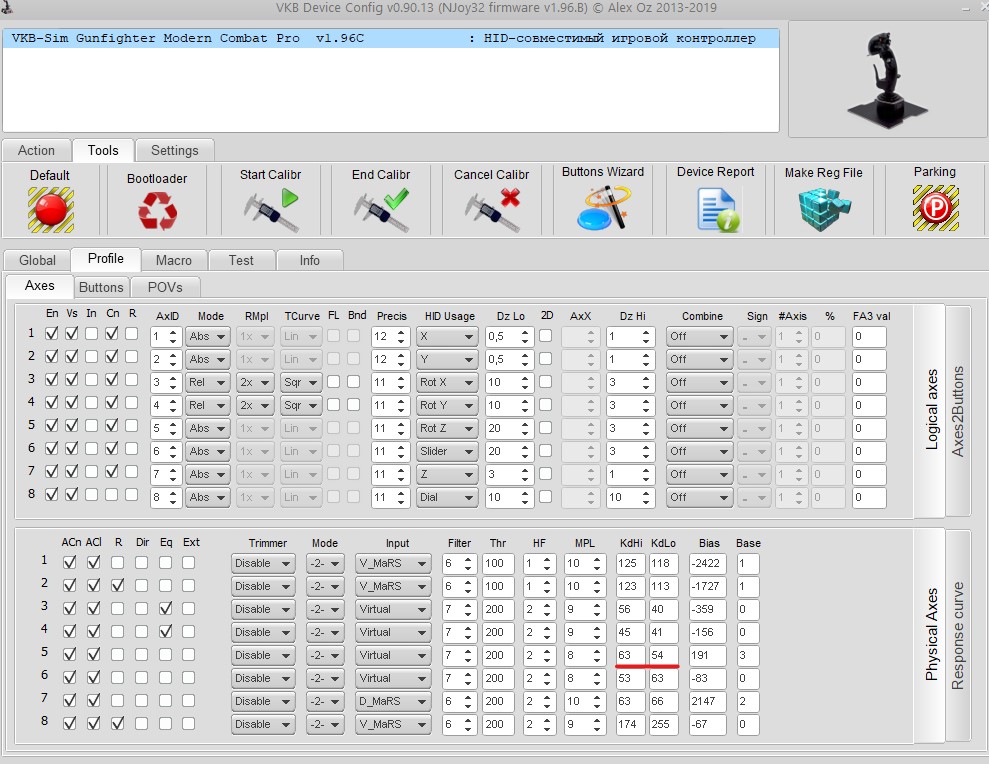This screenshot has height=764, width=989.
Task: Generate a Device Report
Action: coord(718,211)
